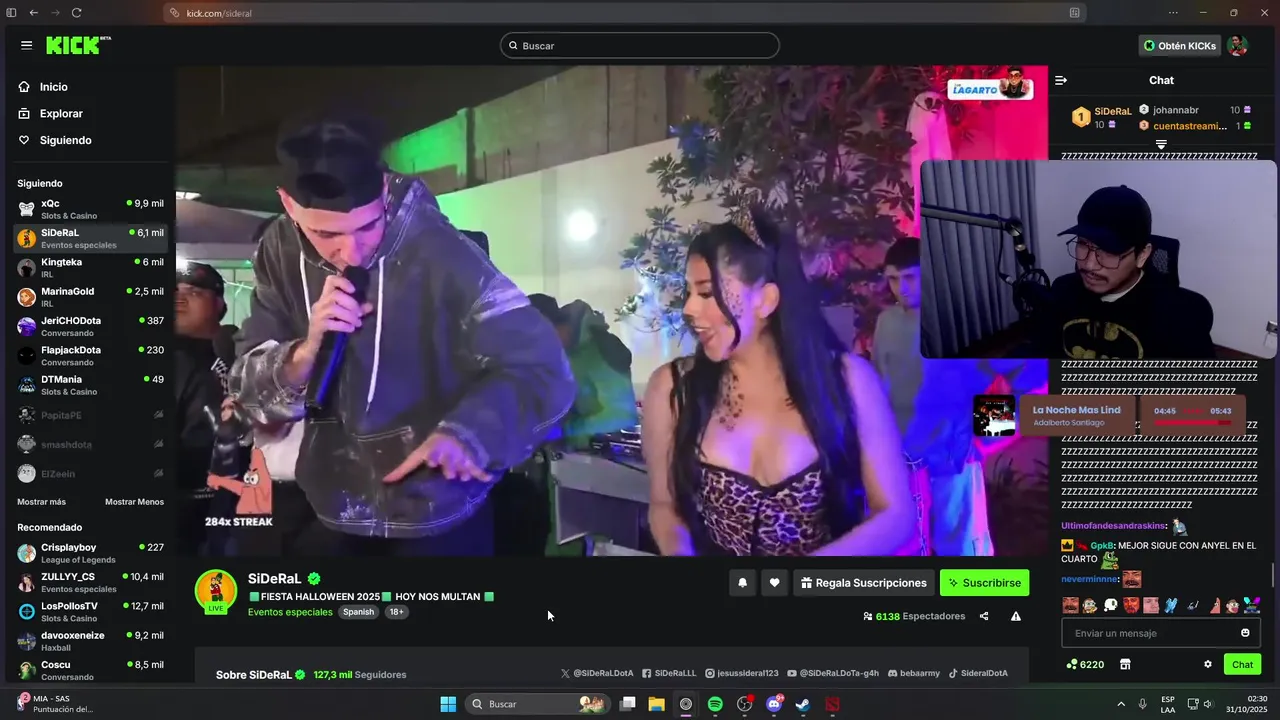Click the taskbar Buscar search box
Image resolution: width=1280 pixels, height=720 pixels.
537,704
